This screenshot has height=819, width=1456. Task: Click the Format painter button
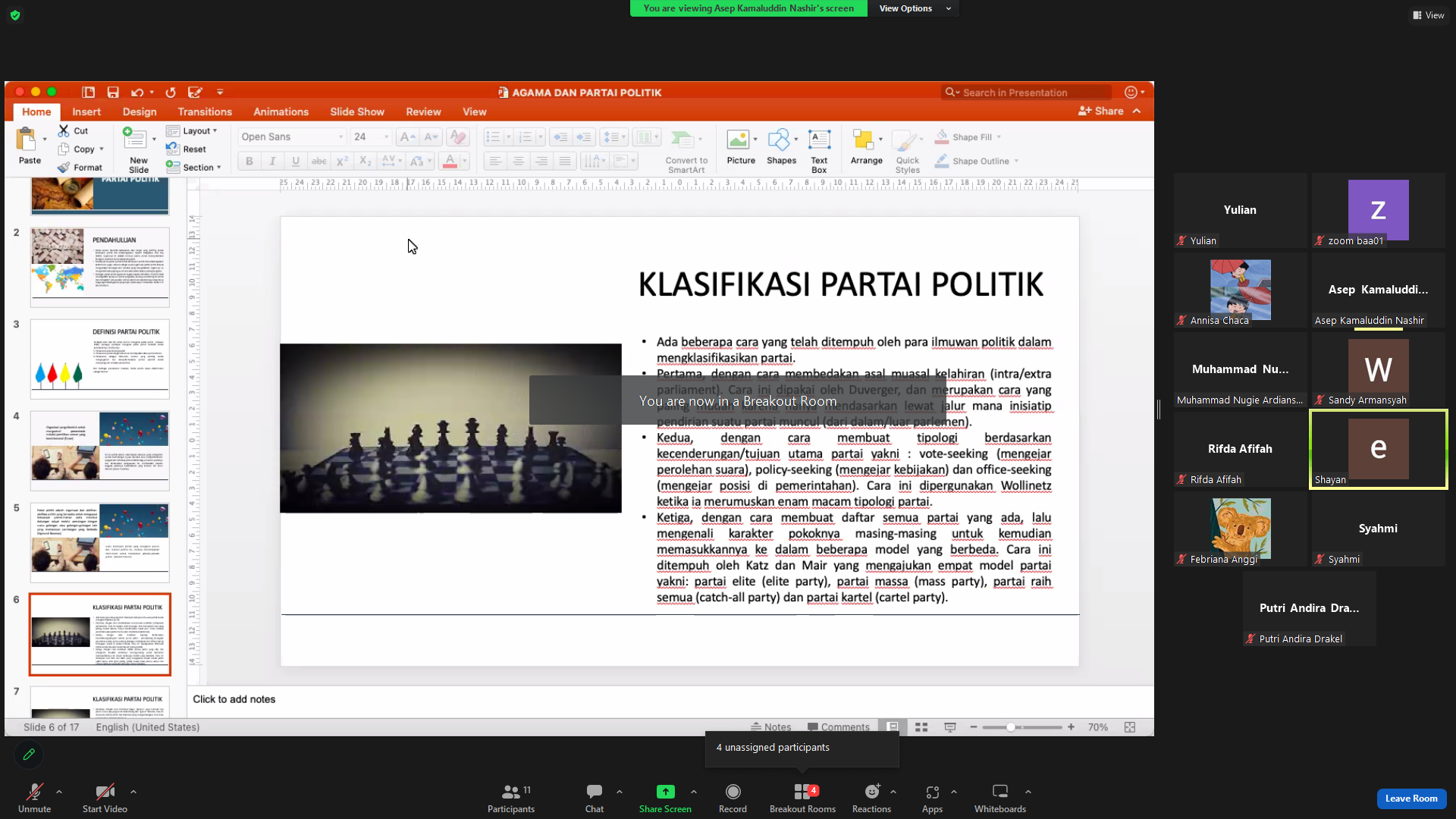(x=80, y=168)
